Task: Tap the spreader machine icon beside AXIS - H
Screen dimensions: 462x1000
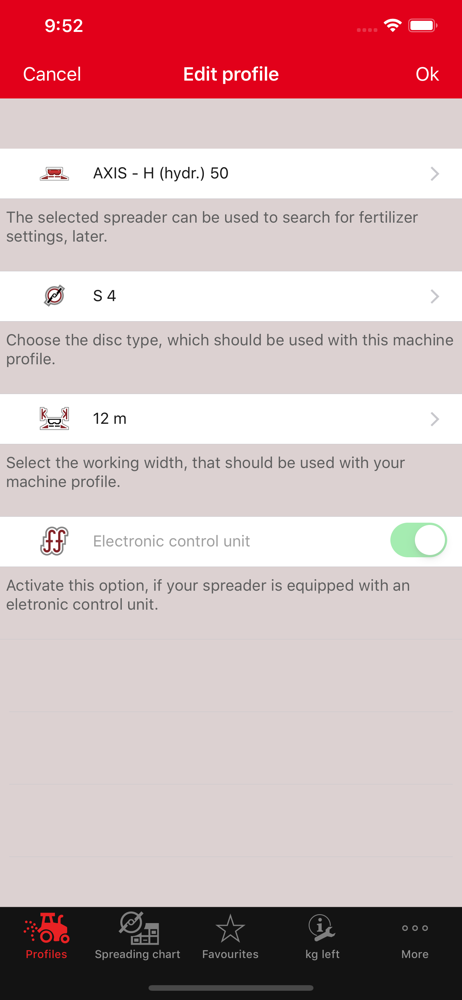Action: click(54, 173)
